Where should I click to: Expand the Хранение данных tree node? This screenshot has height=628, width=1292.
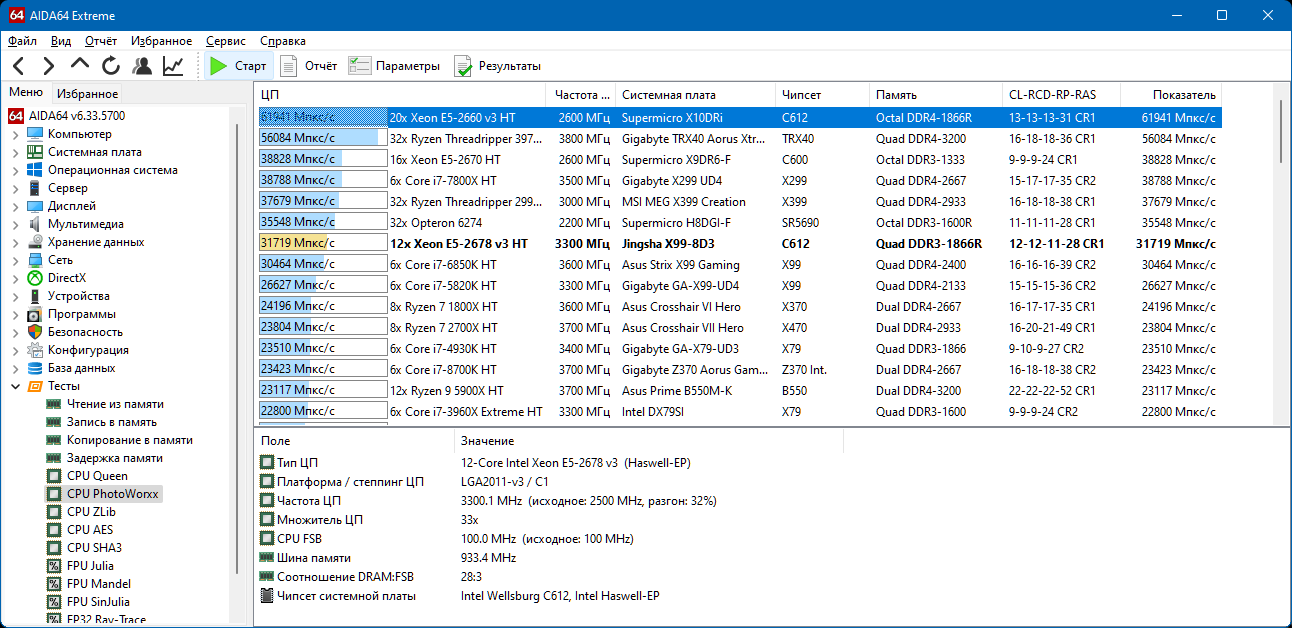(15, 242)
